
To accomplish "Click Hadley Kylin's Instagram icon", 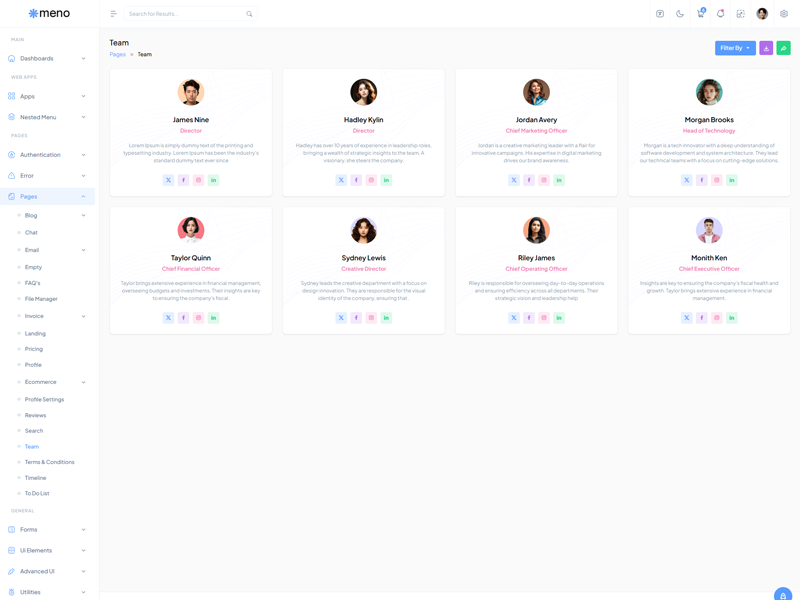I will coord(371,180).
